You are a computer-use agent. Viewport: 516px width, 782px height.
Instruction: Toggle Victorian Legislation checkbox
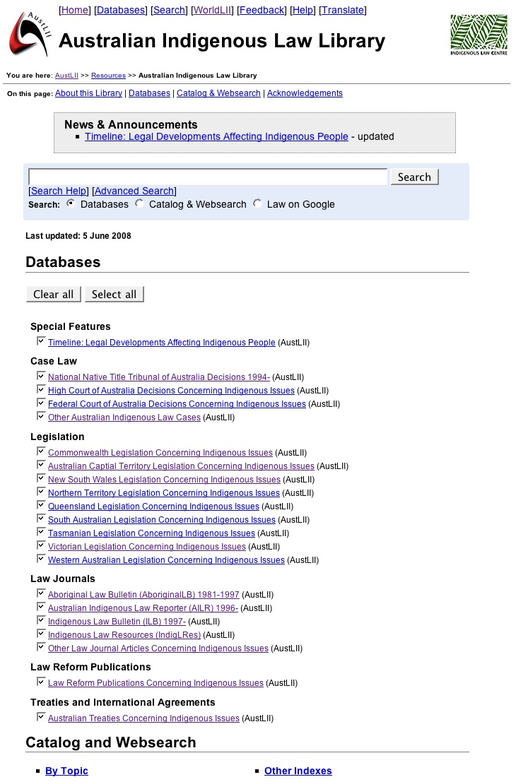[x=41, y=546]
